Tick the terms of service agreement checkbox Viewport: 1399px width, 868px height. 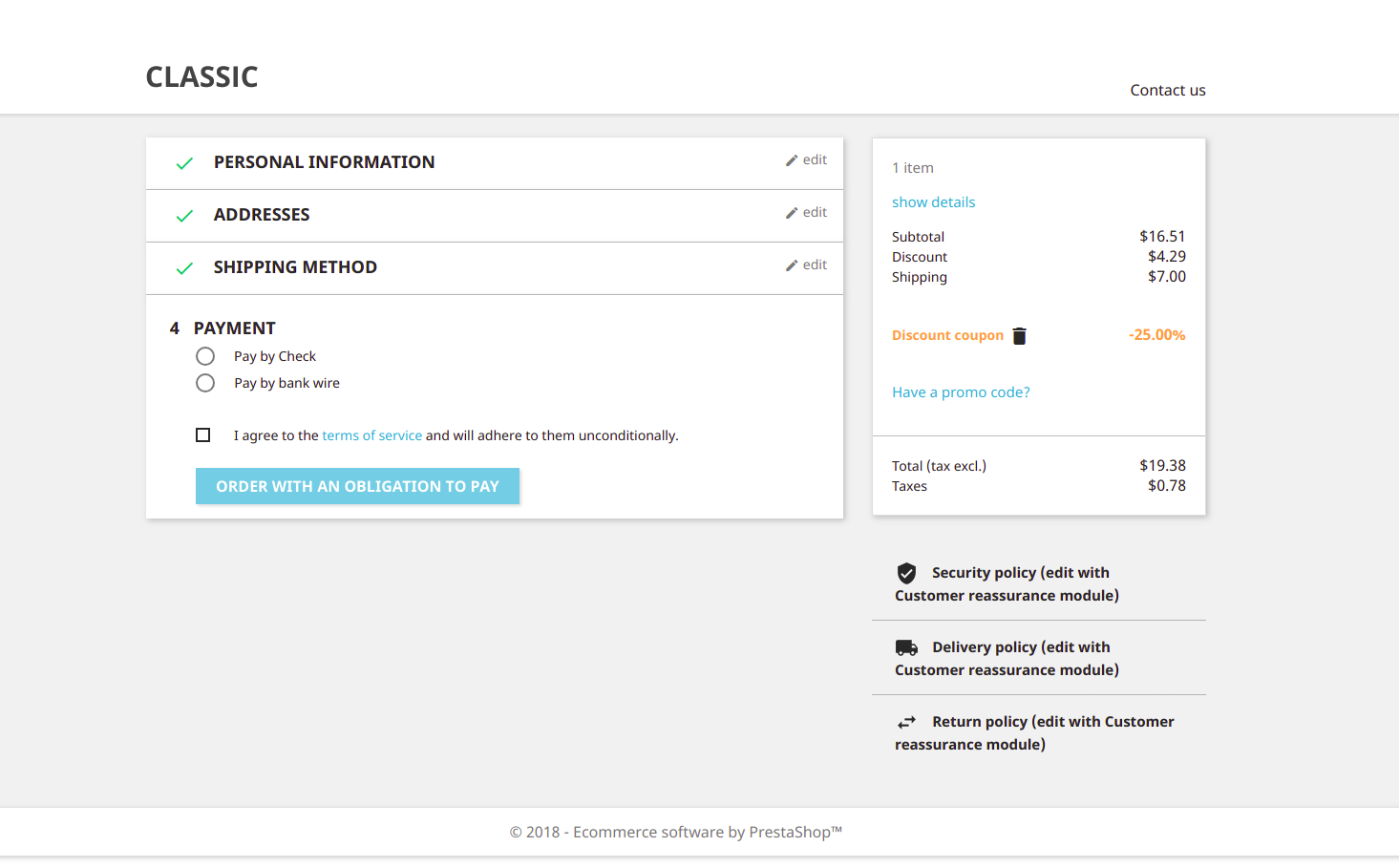(203, 435)
